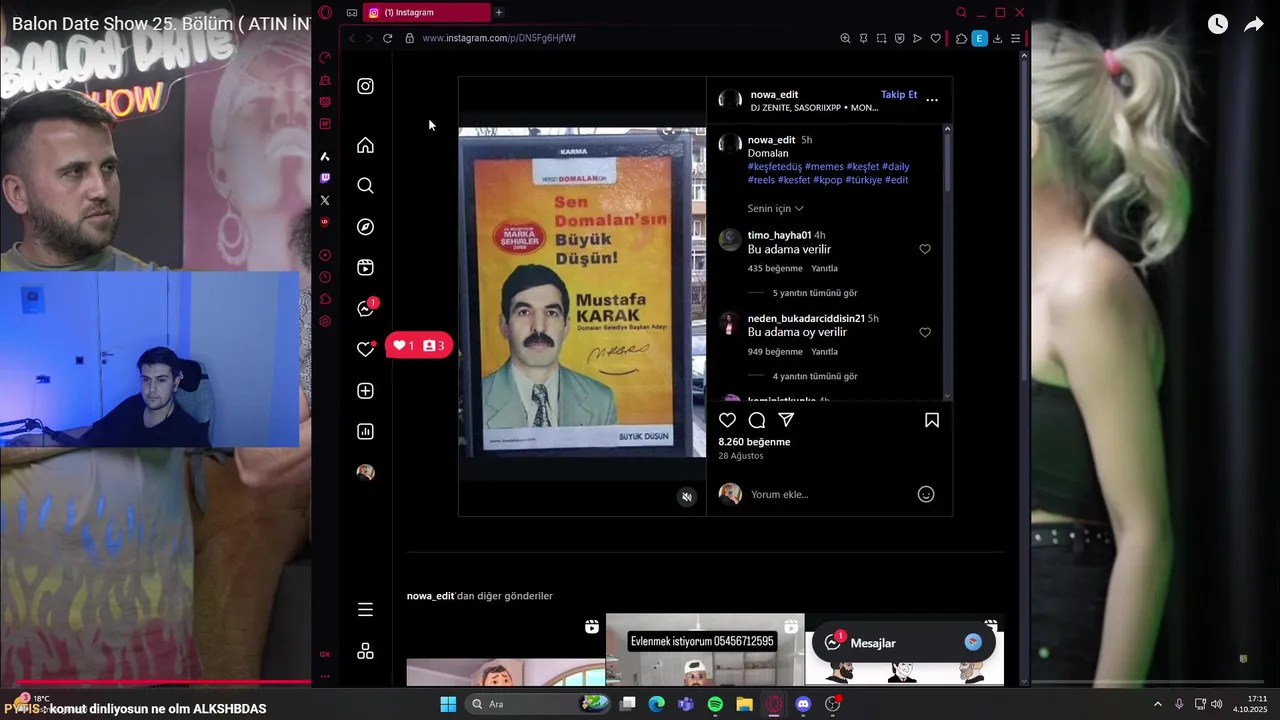Viewport: 1280px width, 720px height.
Task: Open profile avatar in Instagram sidebar
Action: (x=365, y=472)
